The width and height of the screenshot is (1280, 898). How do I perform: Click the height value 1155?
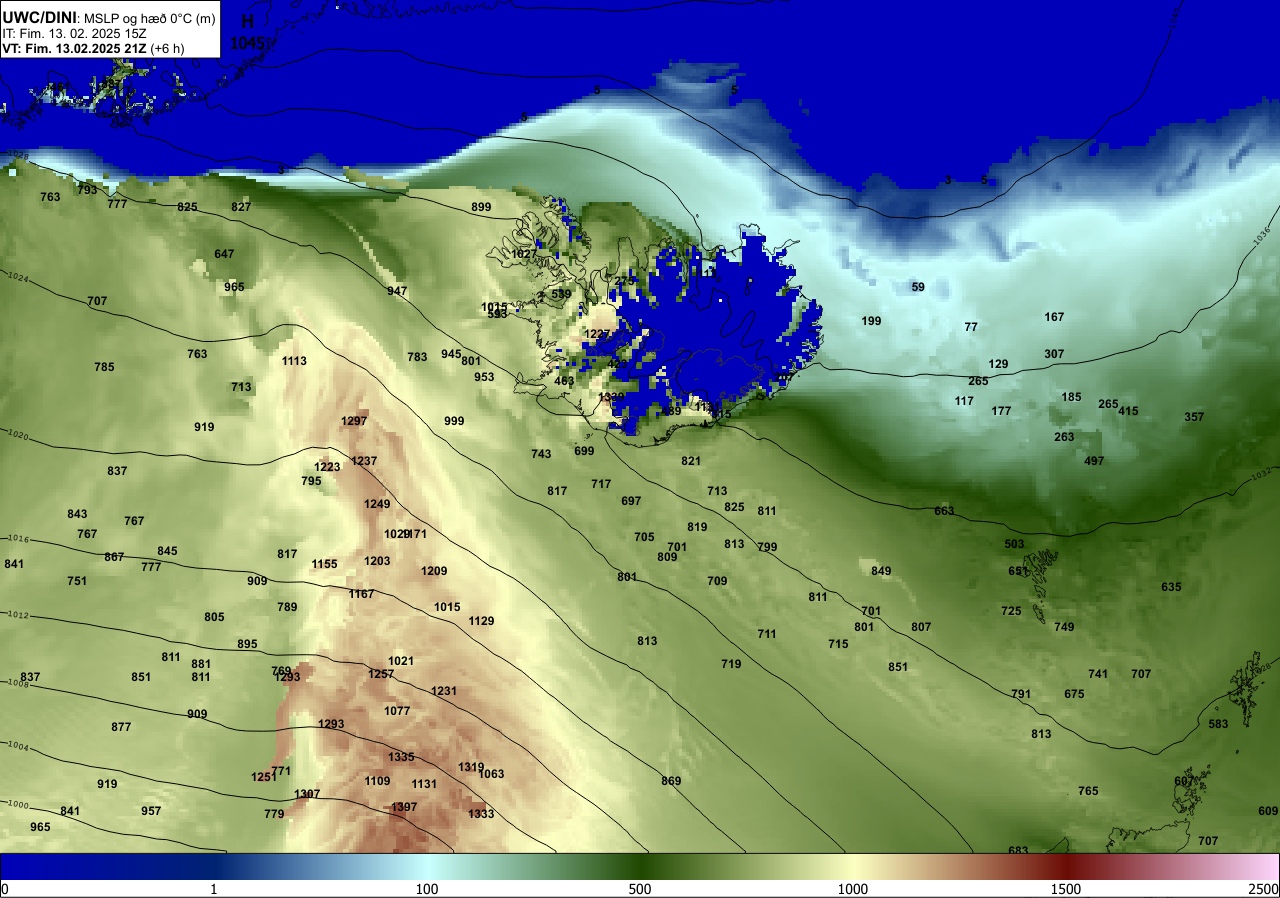point(324,564)
